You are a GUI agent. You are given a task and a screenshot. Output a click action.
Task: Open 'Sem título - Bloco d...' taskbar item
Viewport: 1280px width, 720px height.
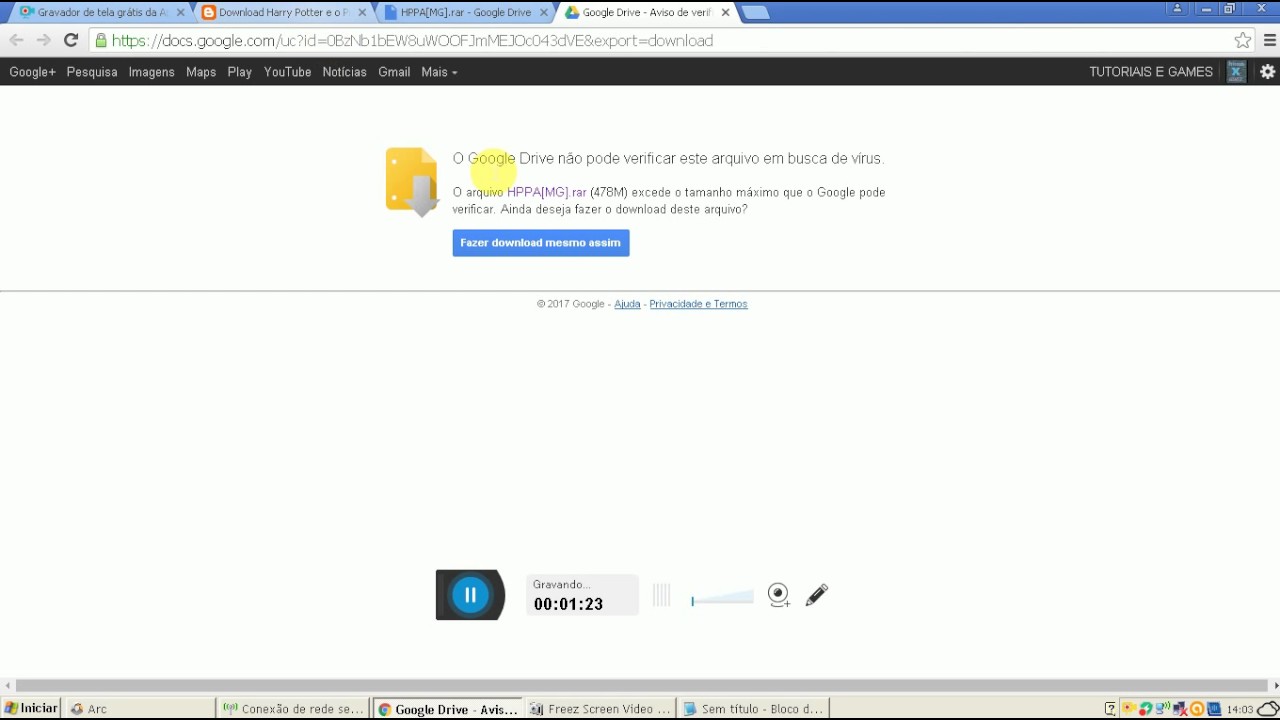tap(754, 709)
